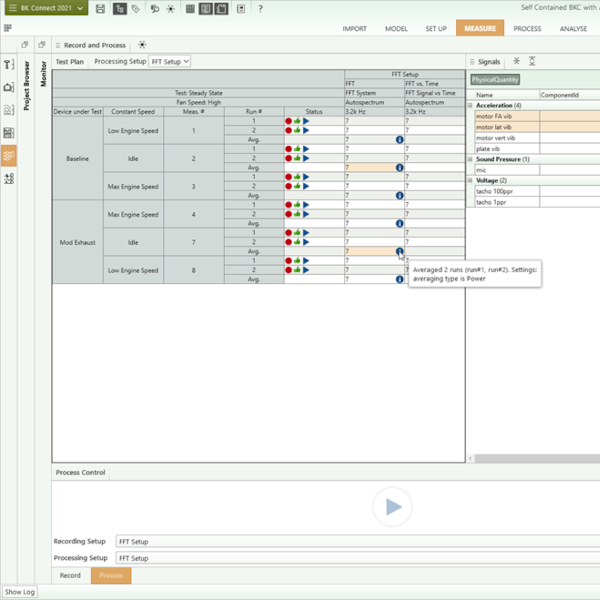Click the red record dot for Baseline run 1
Screen dimensions: 600x600
[x=288, y=121]
